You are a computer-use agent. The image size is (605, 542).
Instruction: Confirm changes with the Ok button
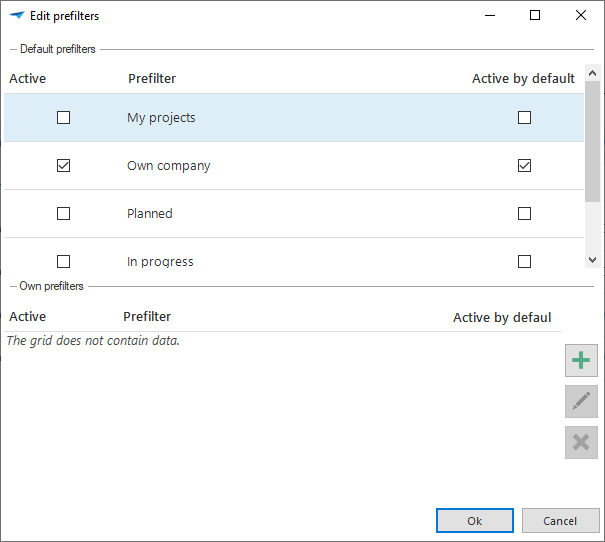474,521
